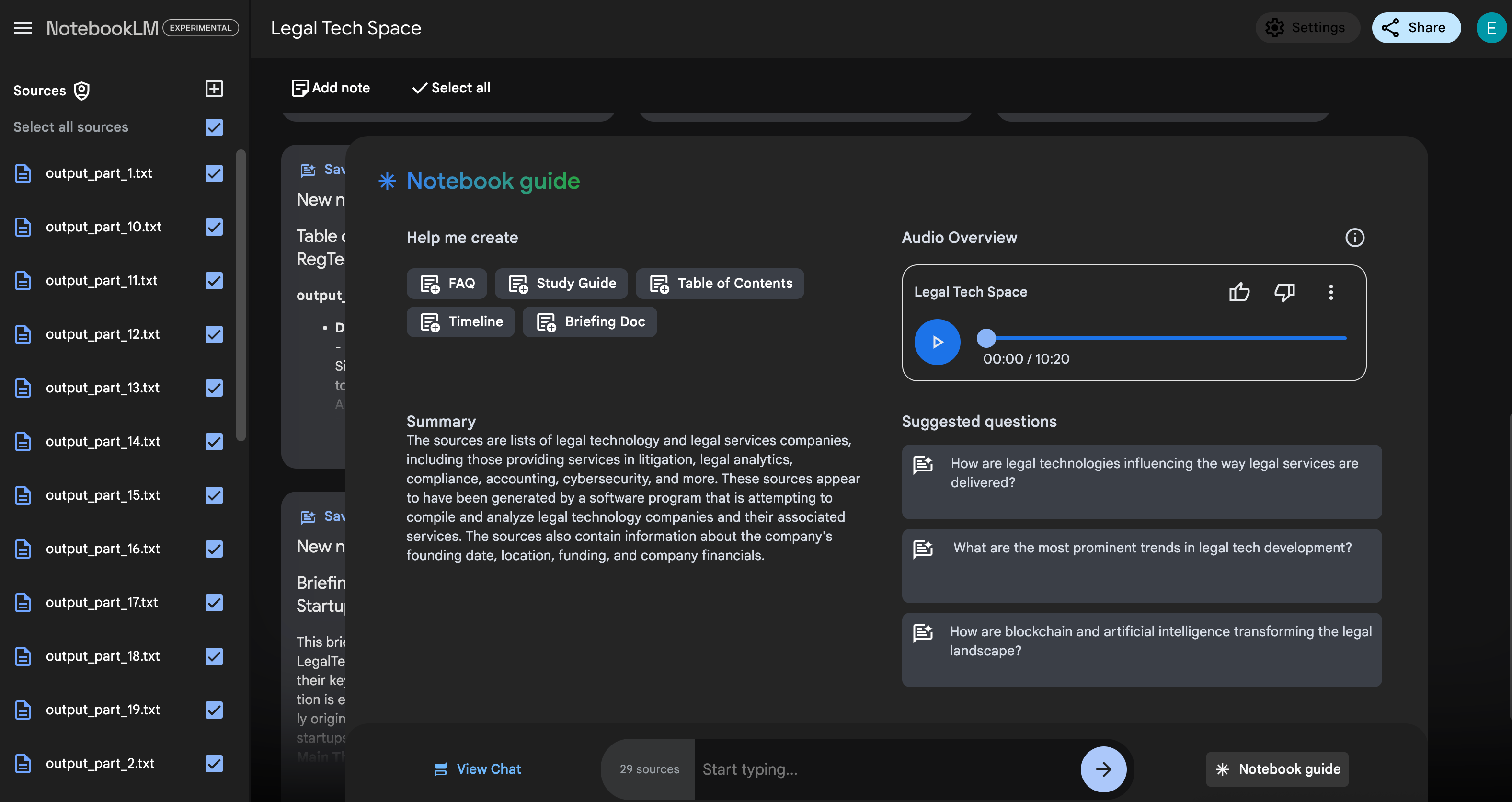Open the output_part_1.txt file icon
Viewport: 1512px width, 802px height.
click(23, 173)
